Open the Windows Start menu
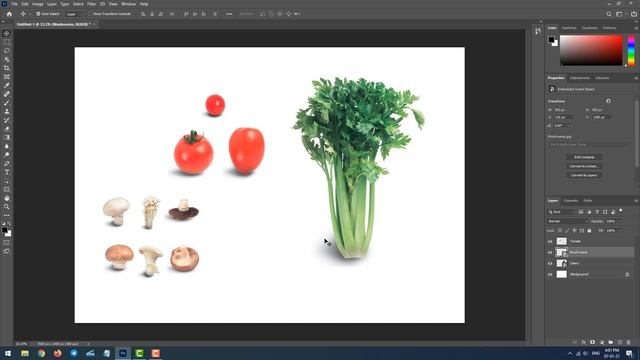This screenshot has height=360, width=640. pyautogui.click(x=8, y=353)
